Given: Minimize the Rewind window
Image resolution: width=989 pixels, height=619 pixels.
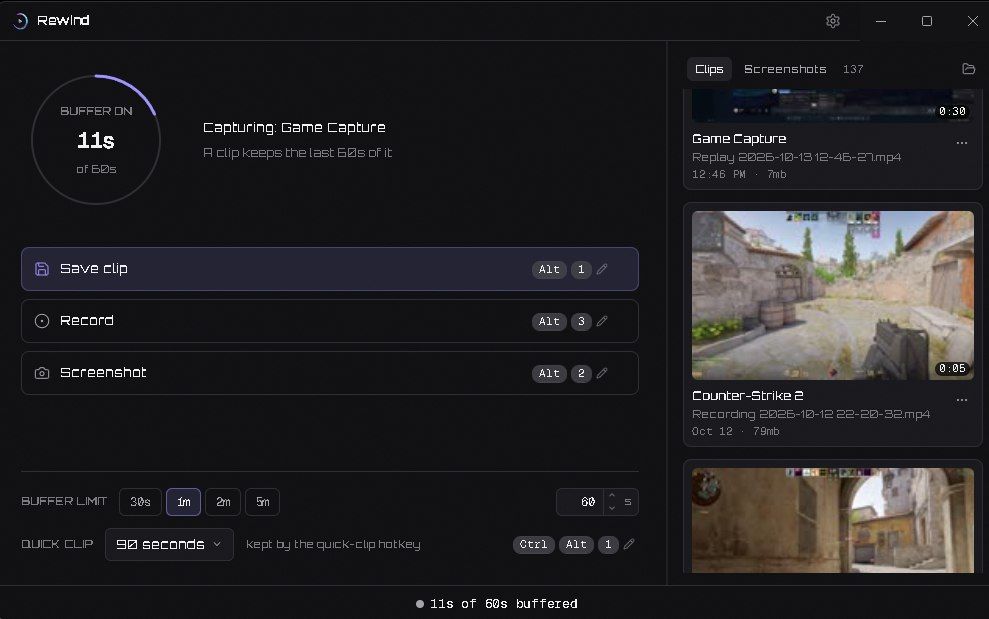Looking at the screenshot, I should (x=881, y=21).
